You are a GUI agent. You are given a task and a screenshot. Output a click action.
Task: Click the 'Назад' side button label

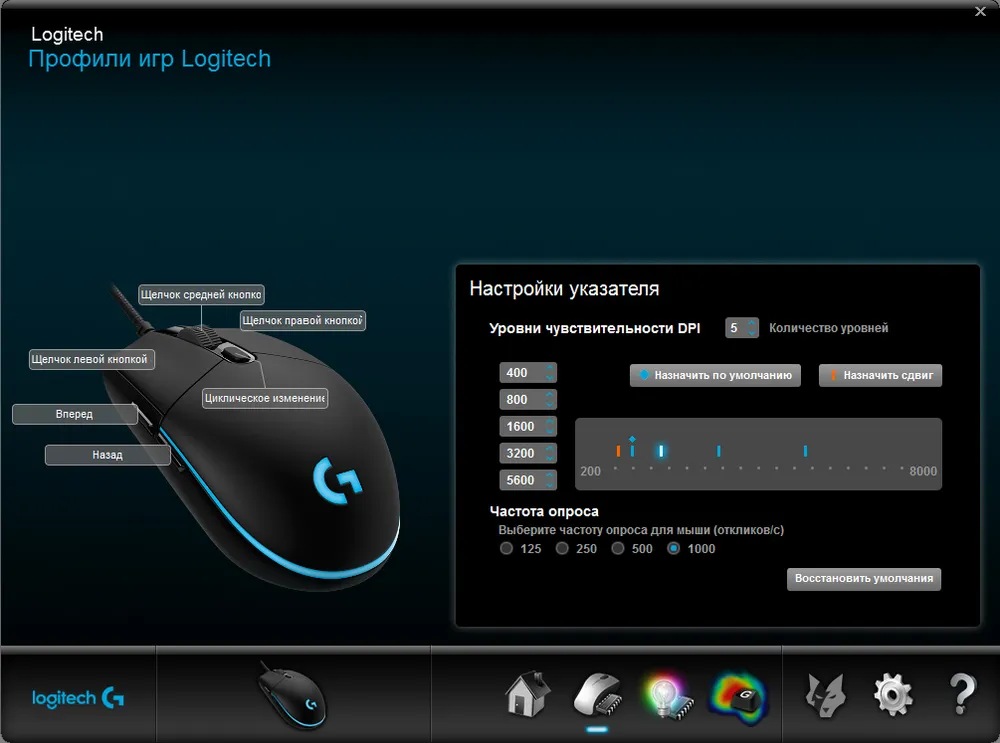pos(107,455)
